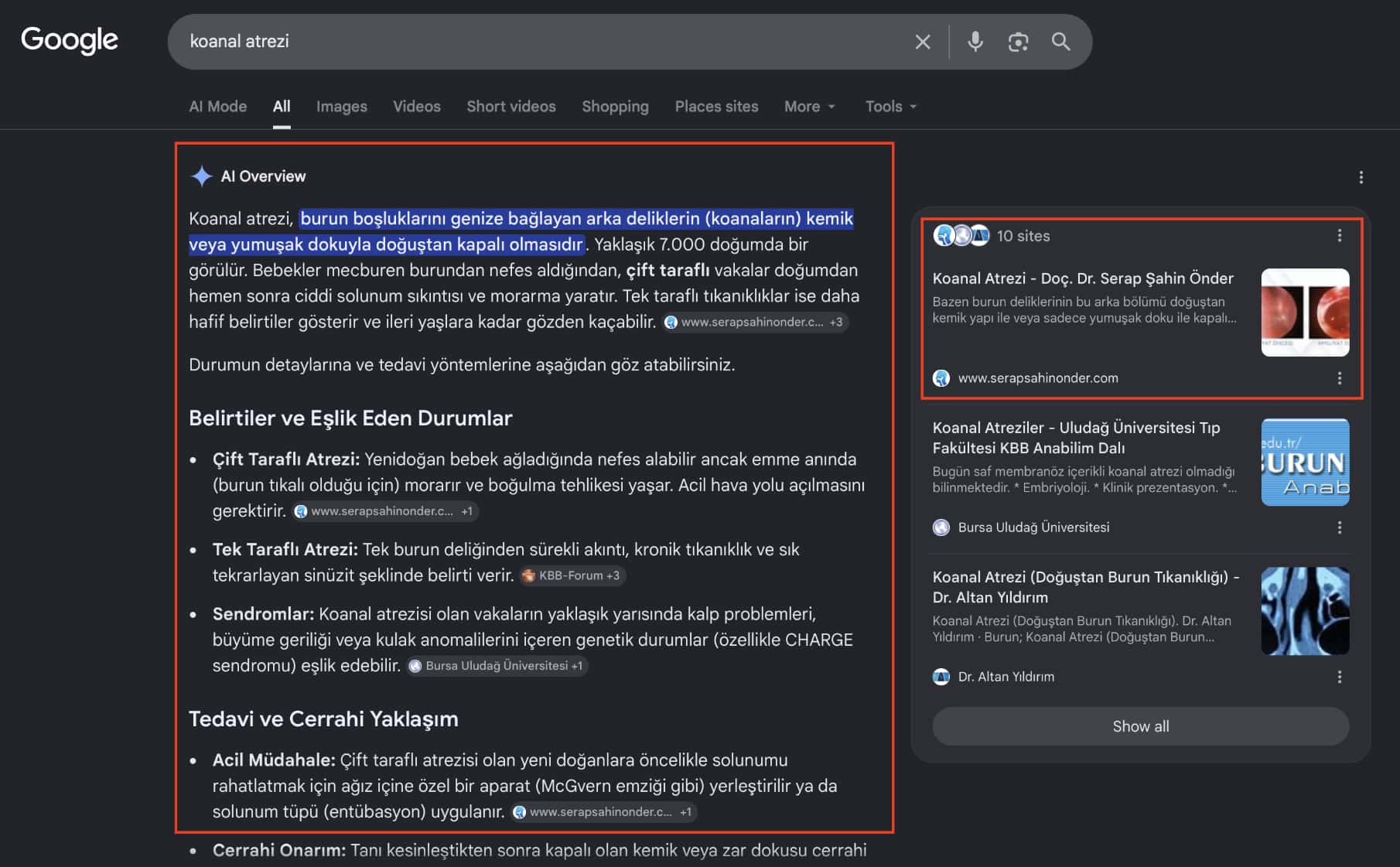
Task: Clear the search box with the X icon
Action: pos(923,42)
